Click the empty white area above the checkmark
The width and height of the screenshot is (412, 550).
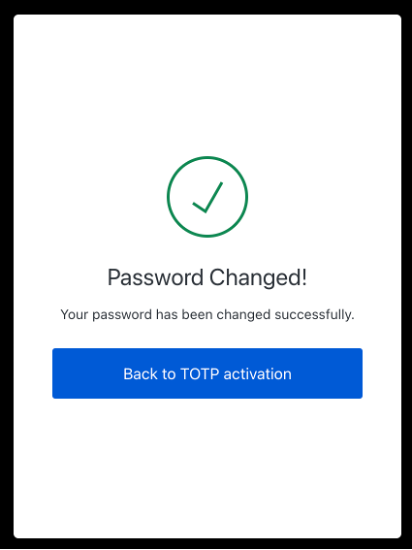(207, 84)
